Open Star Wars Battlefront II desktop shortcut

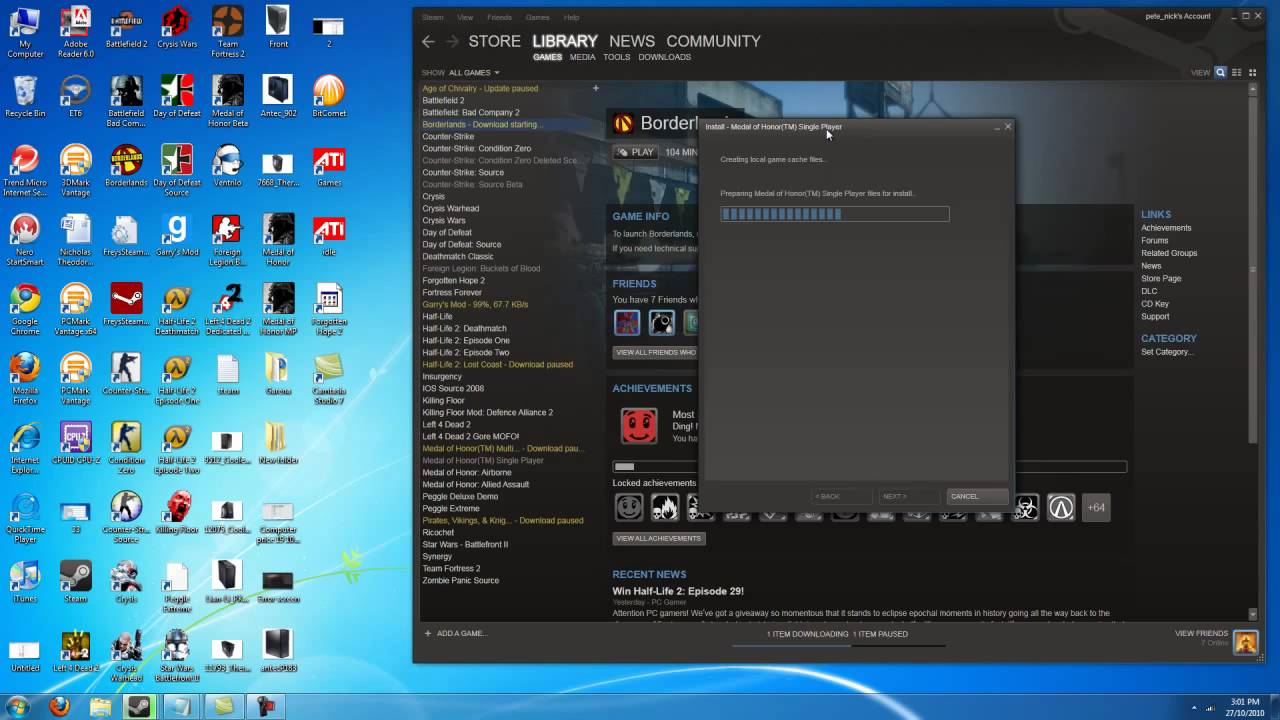point(177,656)
